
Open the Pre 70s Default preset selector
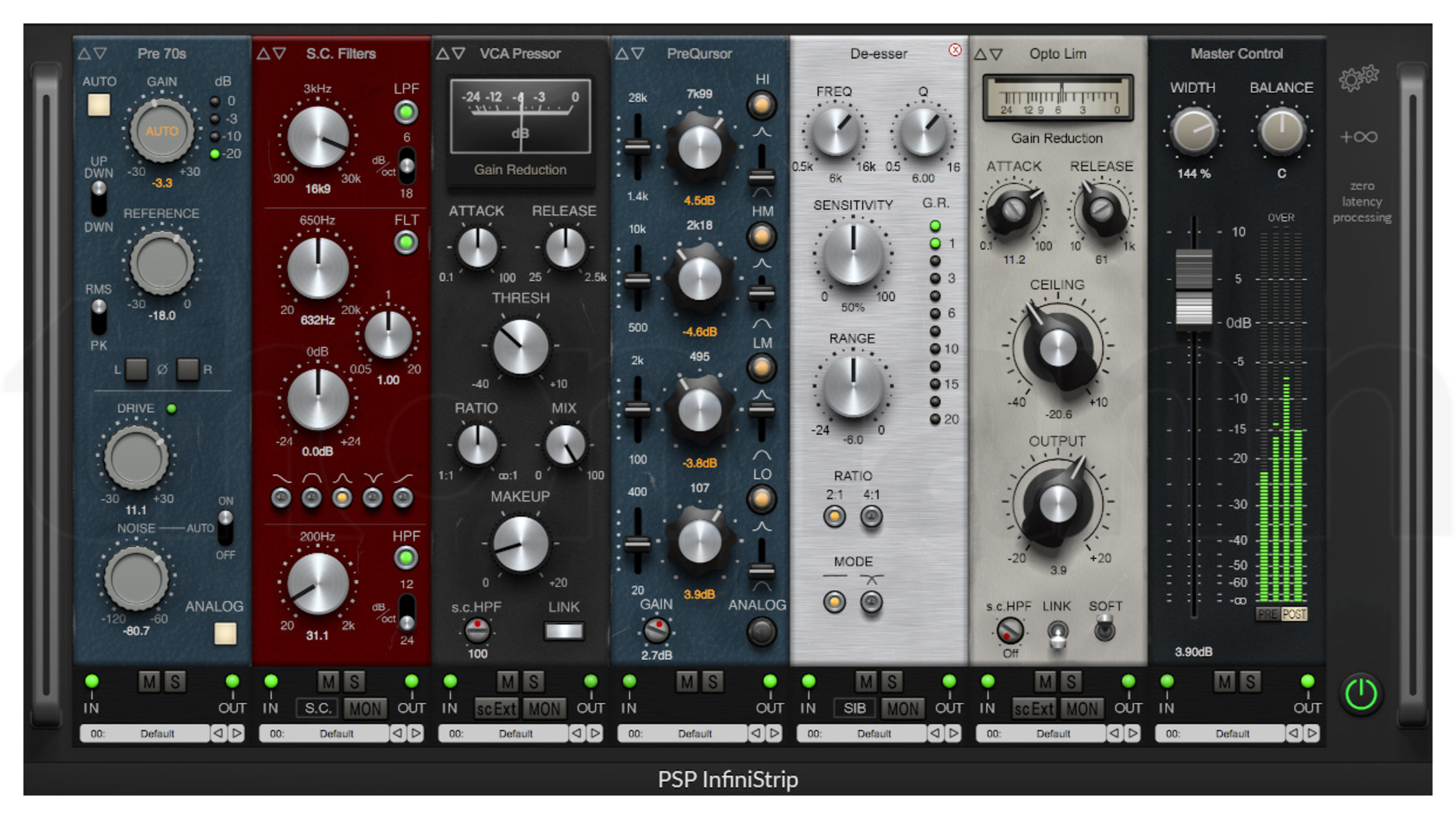[145, 733]
